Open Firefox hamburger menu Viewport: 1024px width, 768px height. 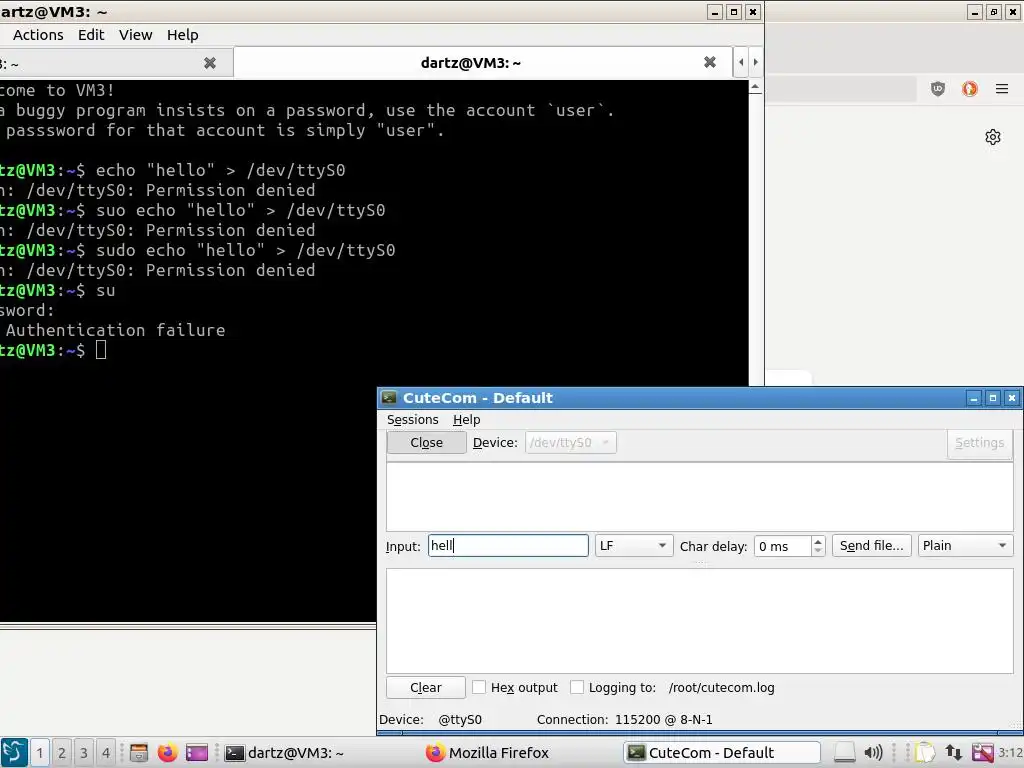(x=1002, y=89)
